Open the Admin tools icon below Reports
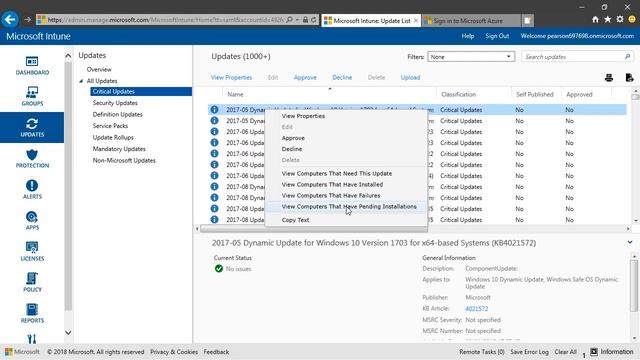The image size is (640, 360). (x=32, y=339)
